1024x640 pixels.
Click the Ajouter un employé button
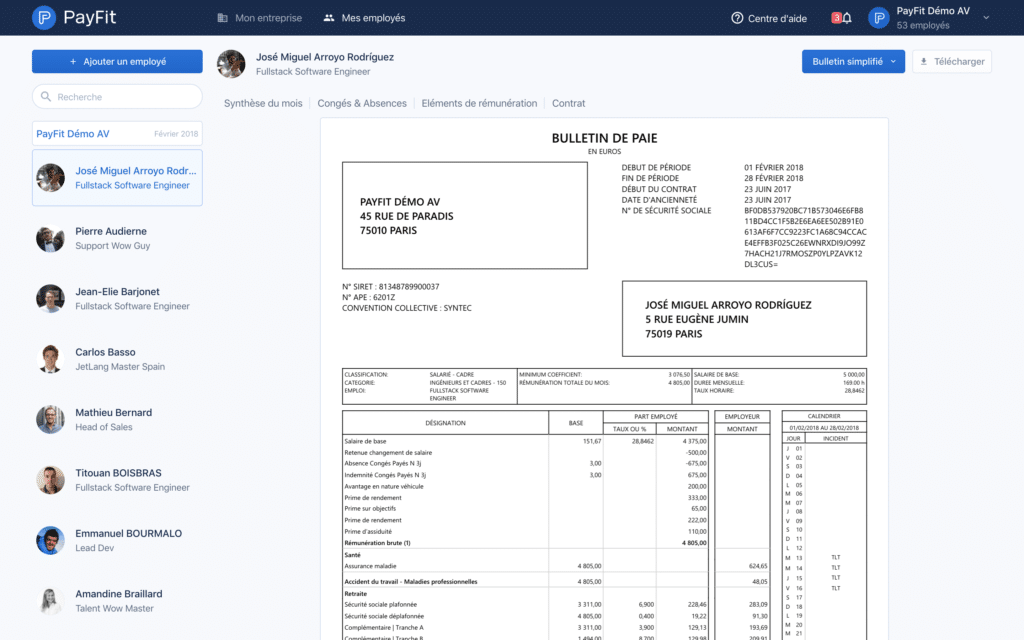click(116, 61)
